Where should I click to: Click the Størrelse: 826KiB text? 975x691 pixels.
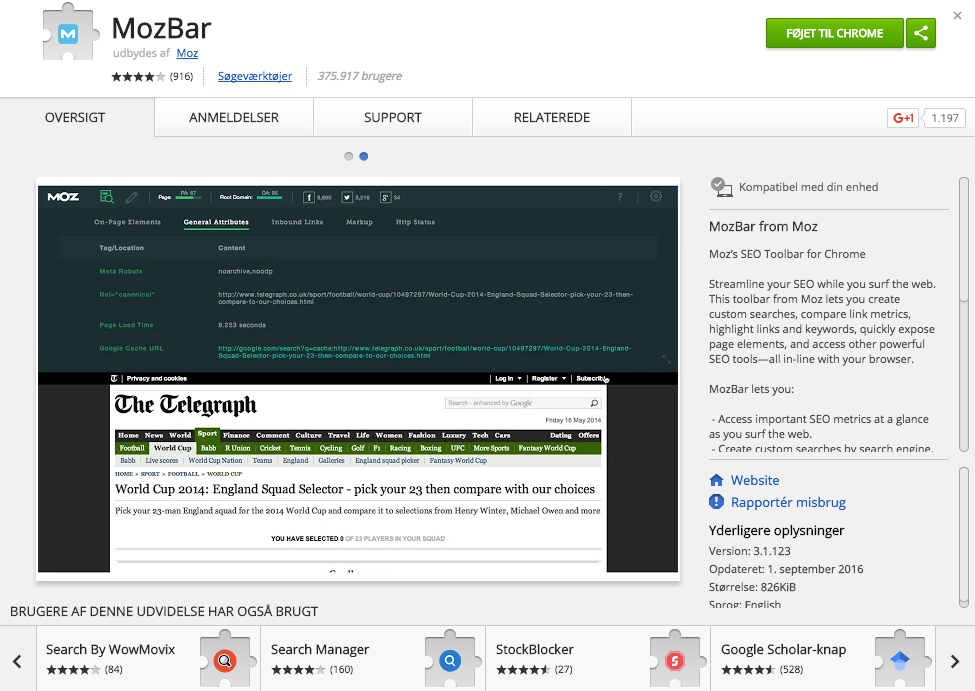(752, 587)
